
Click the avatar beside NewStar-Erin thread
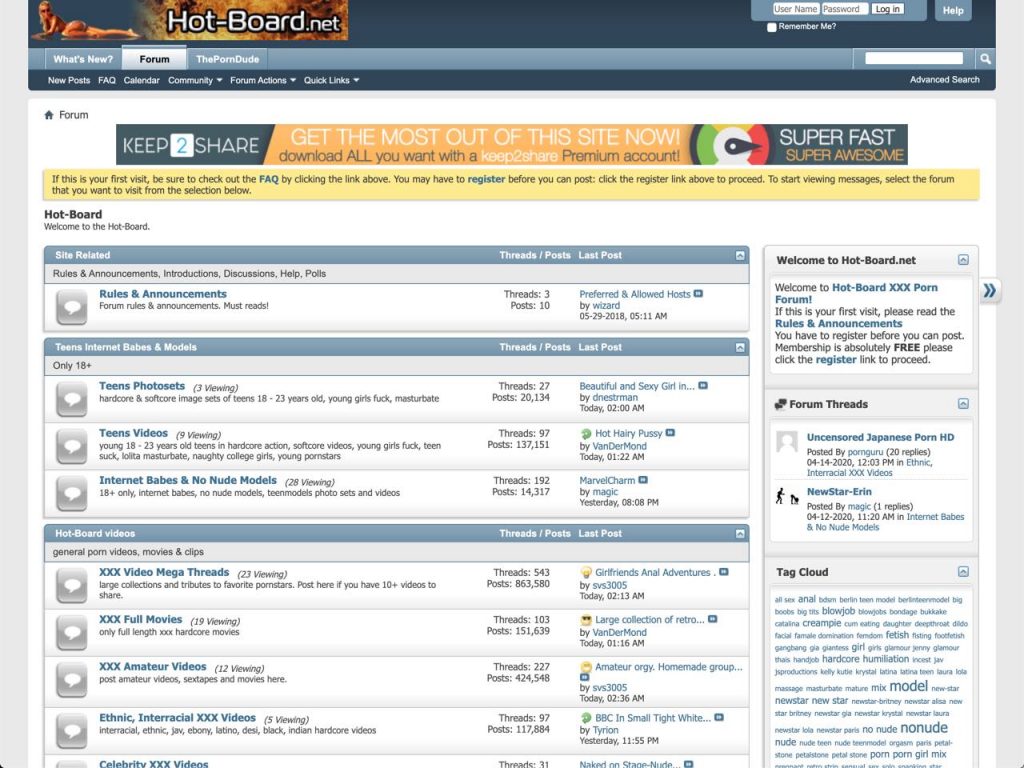coord(787,496)
